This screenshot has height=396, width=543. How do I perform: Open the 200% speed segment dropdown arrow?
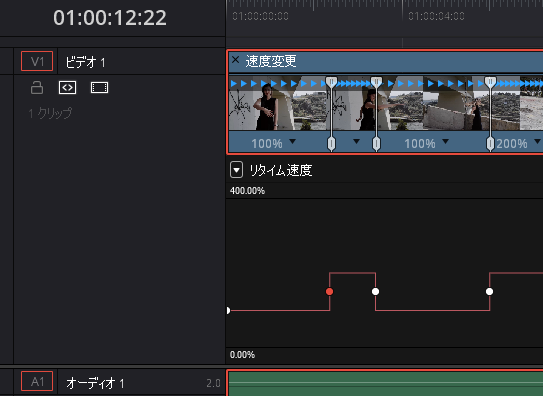click(x=537, y=141)
